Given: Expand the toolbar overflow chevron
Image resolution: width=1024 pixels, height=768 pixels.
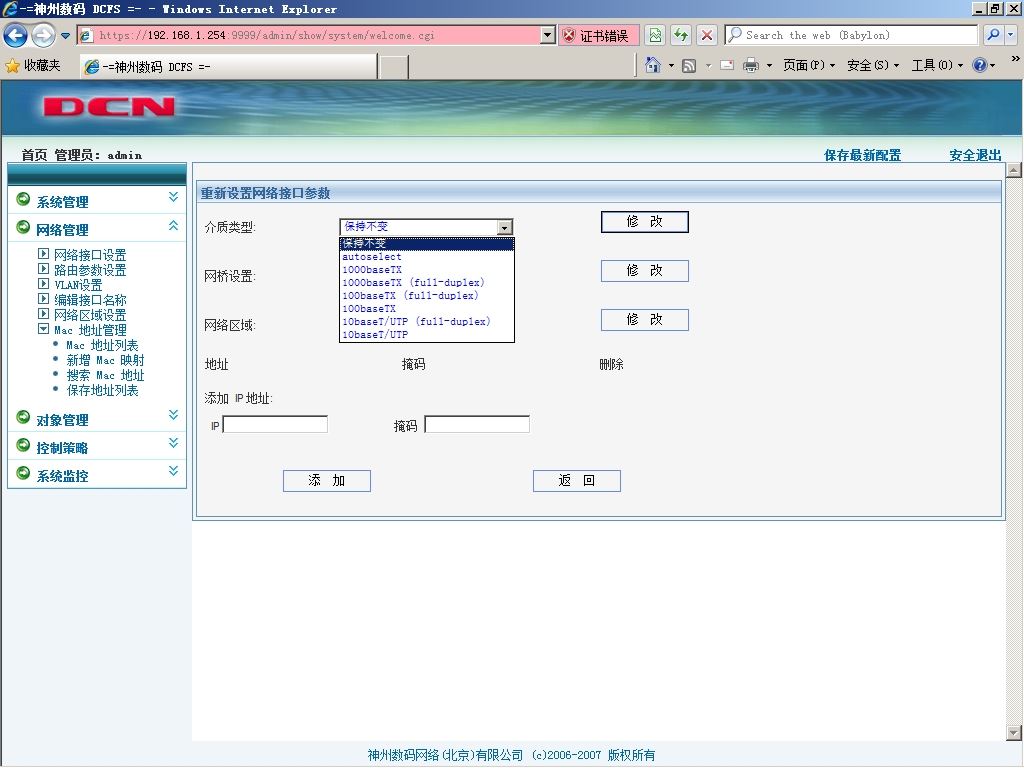Looking at the screenshot, I should click(1016, 59).
